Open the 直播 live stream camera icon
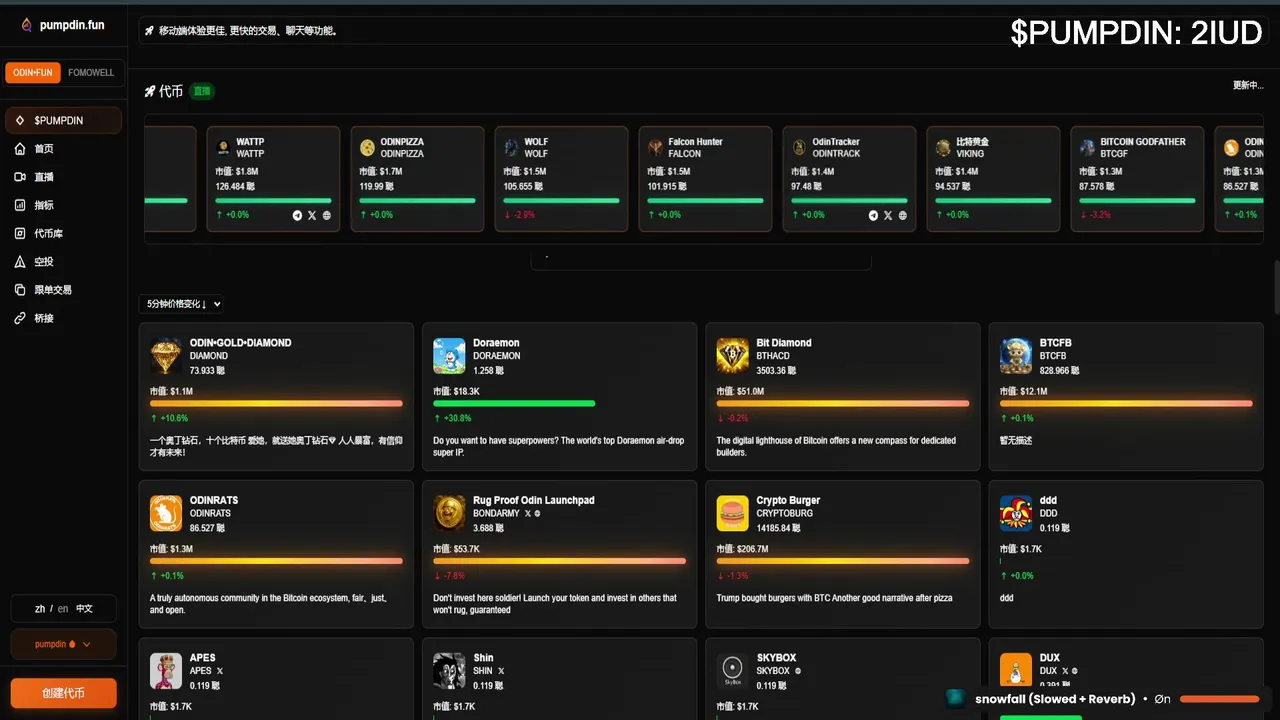Viewport: 1280px width, 720px height. (20, 177)
